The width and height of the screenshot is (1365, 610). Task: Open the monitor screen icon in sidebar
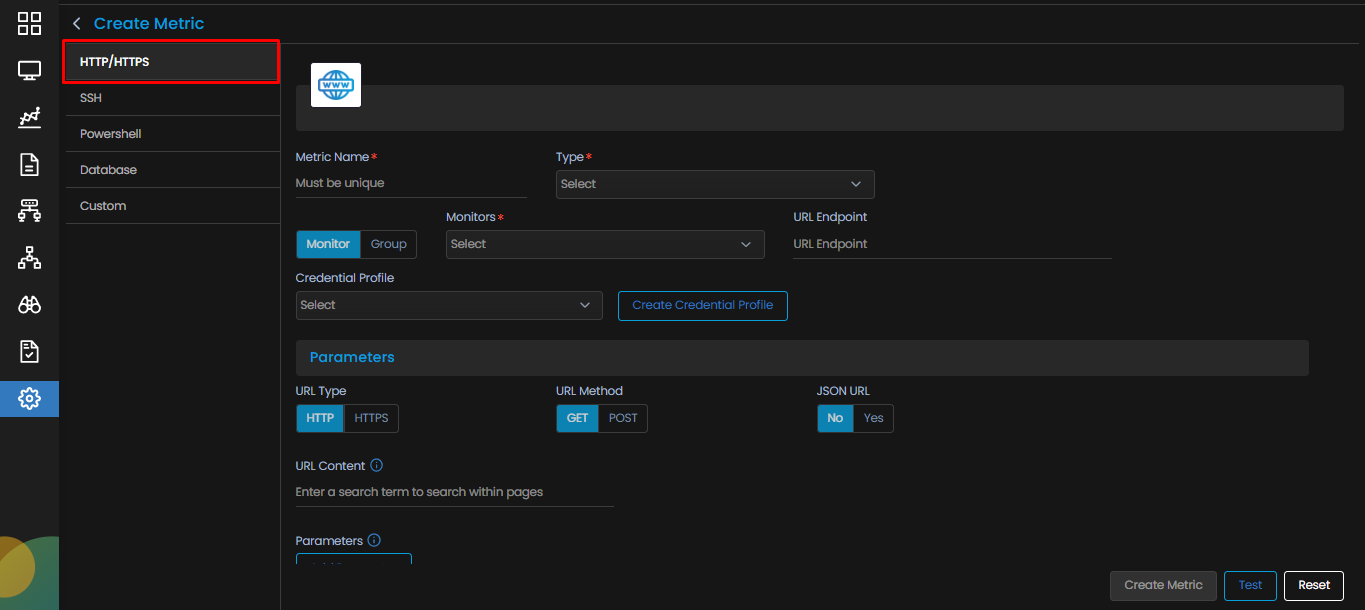pos(29,71)
